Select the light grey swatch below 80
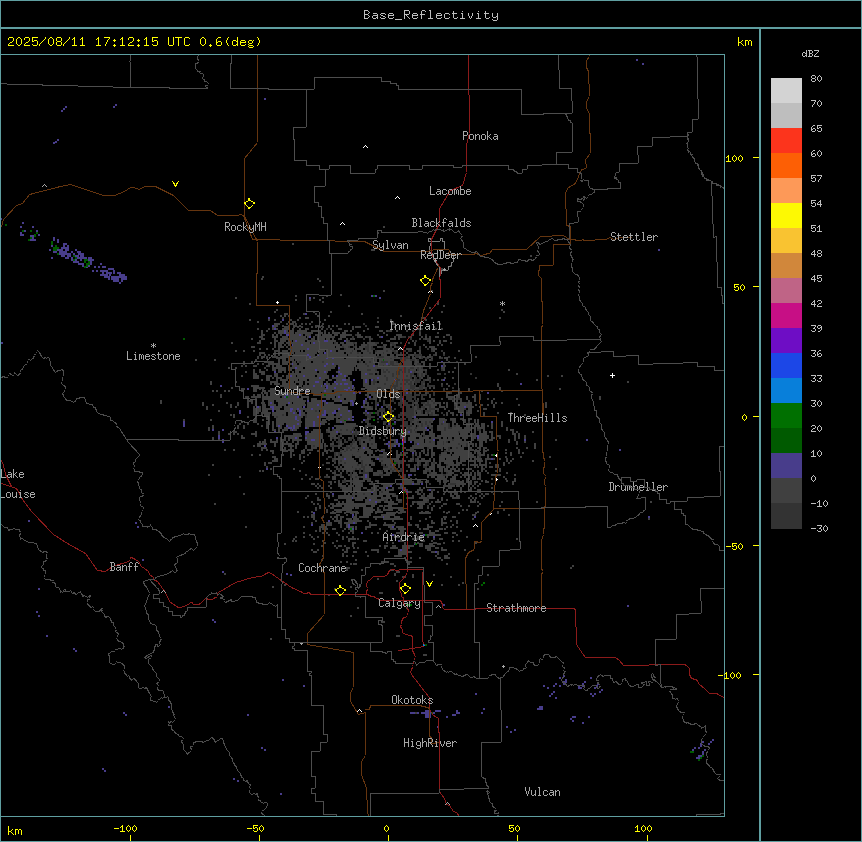862x842 pixels. click(786, 90)
